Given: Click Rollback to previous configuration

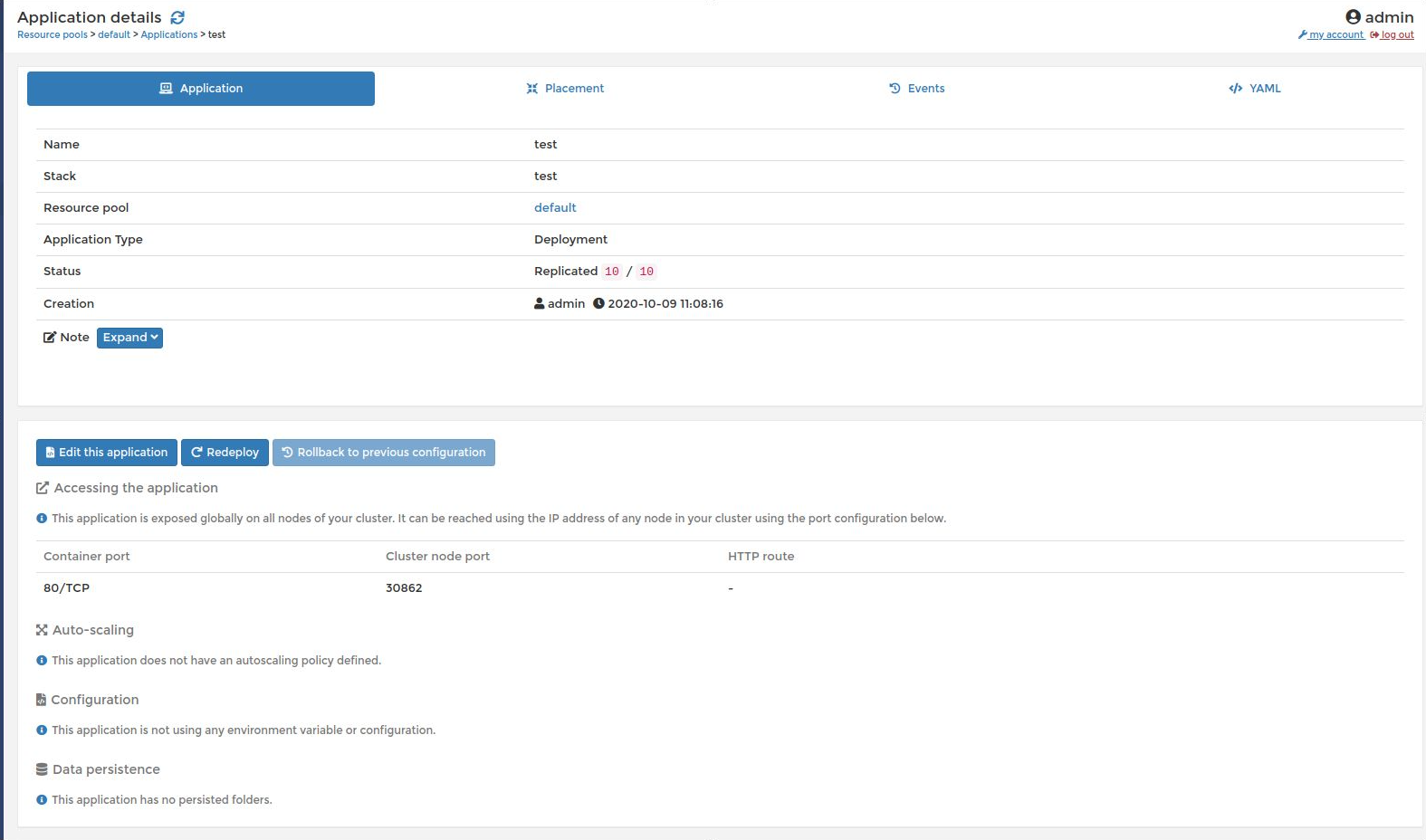Looking at the screenshot, I should pyautogui.click(x=384, y=453).
